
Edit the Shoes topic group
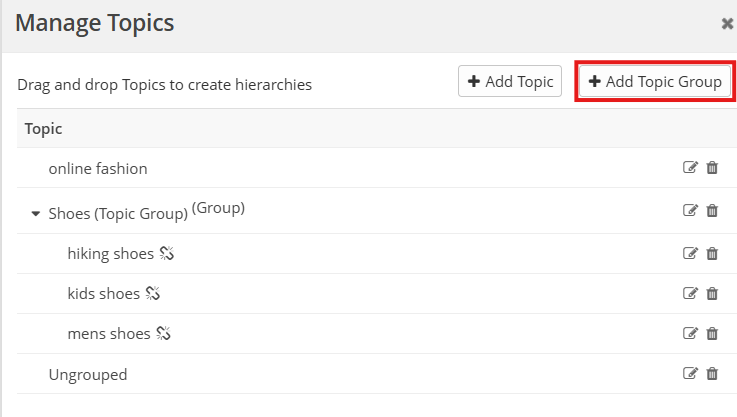690,210
